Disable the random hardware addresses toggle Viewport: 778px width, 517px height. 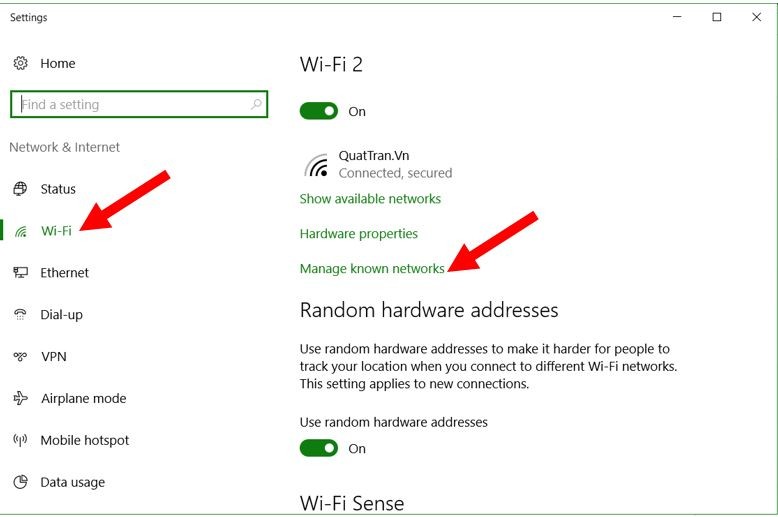[x=319, y=448]
